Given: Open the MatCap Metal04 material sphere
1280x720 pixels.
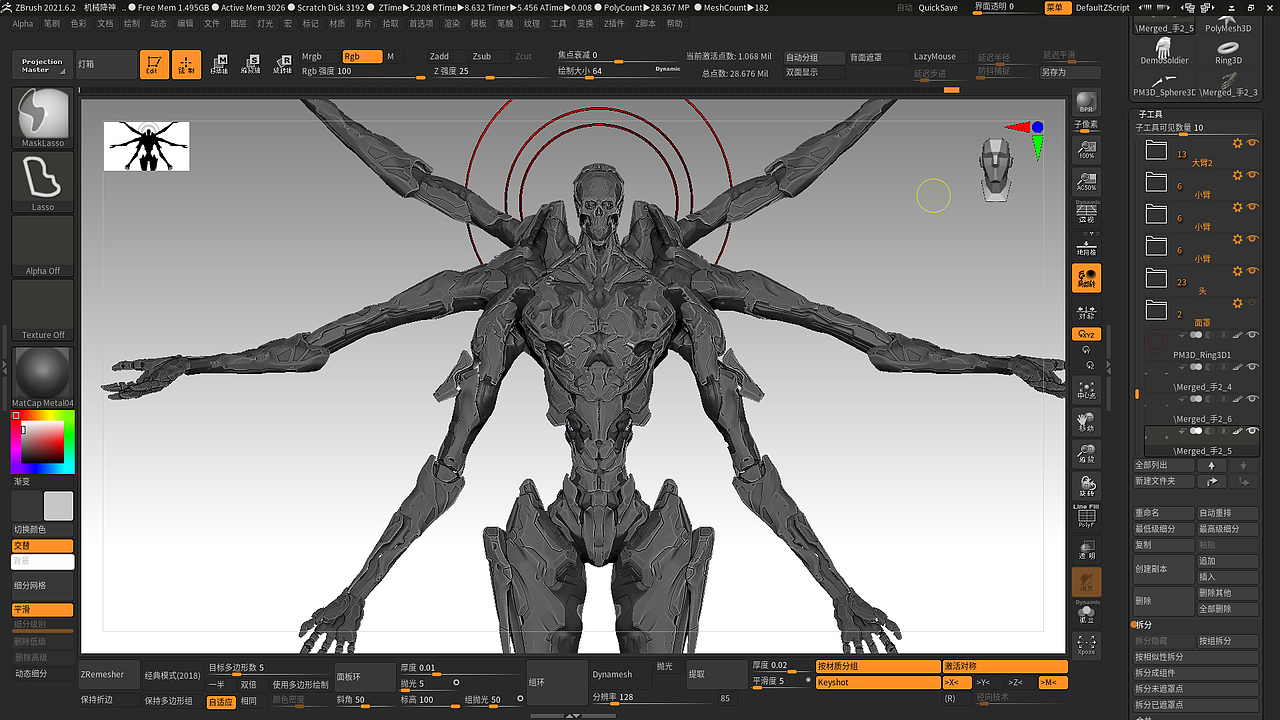Looking at the screenshot, I should (43, 377).
